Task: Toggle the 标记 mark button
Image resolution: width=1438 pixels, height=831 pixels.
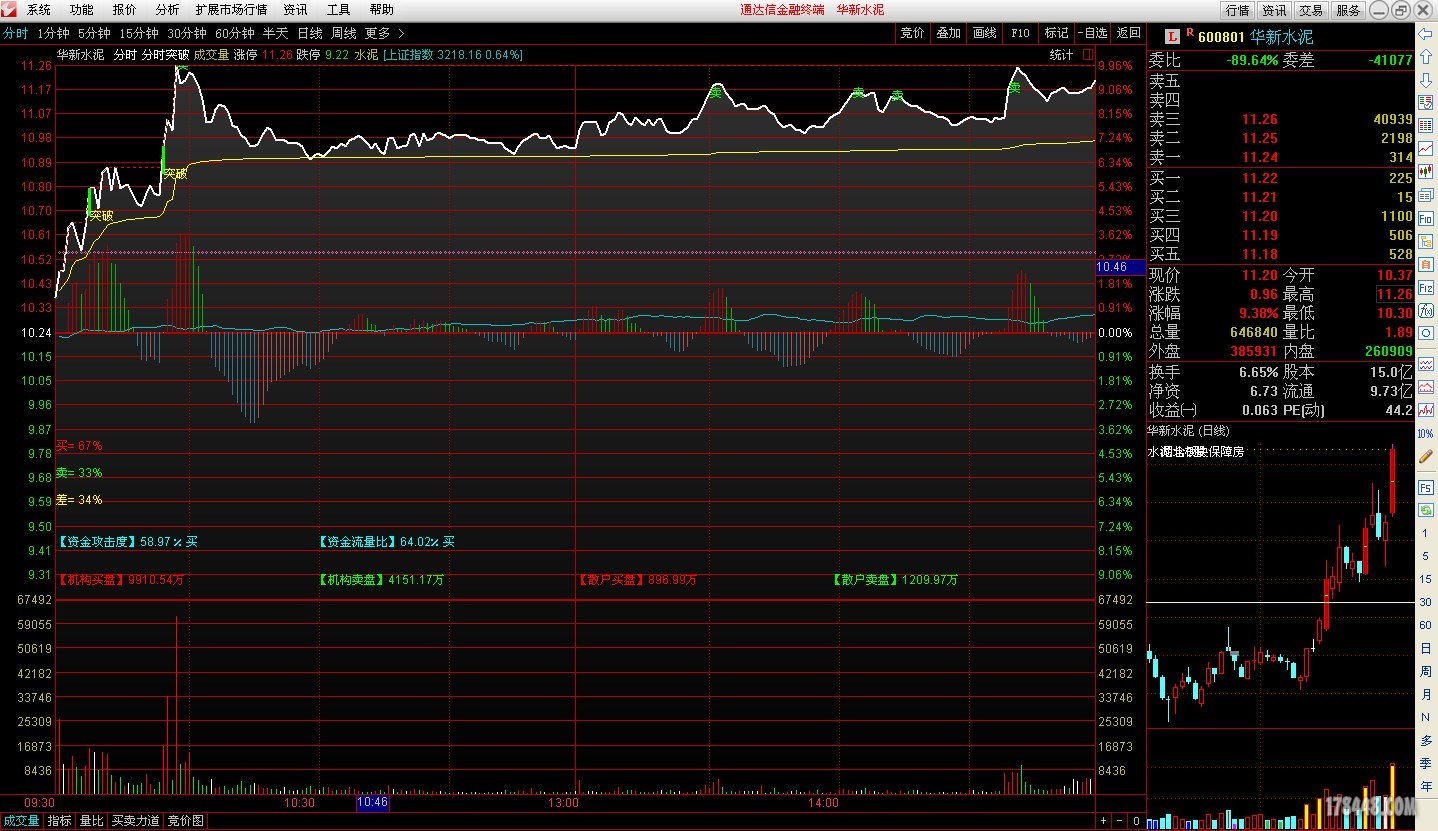Action: click(x=1056, y=33)
